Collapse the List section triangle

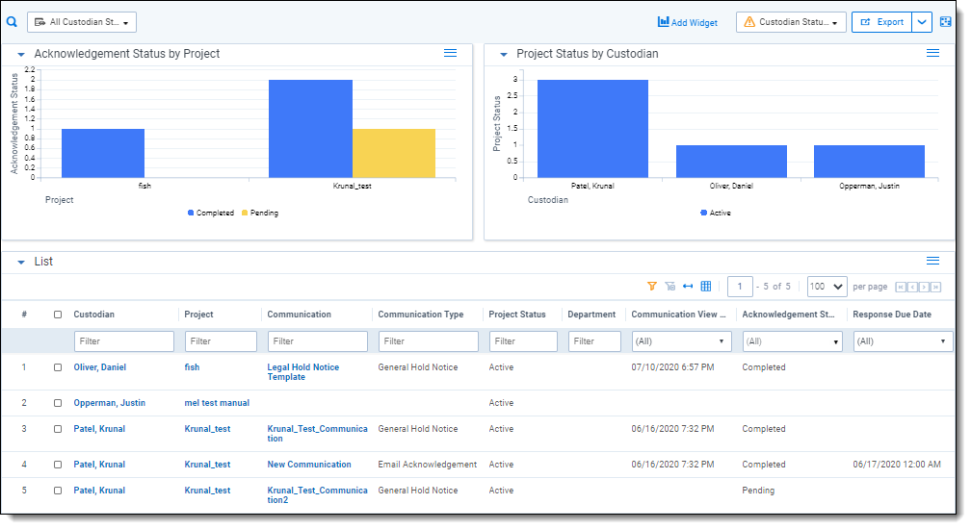21,262
